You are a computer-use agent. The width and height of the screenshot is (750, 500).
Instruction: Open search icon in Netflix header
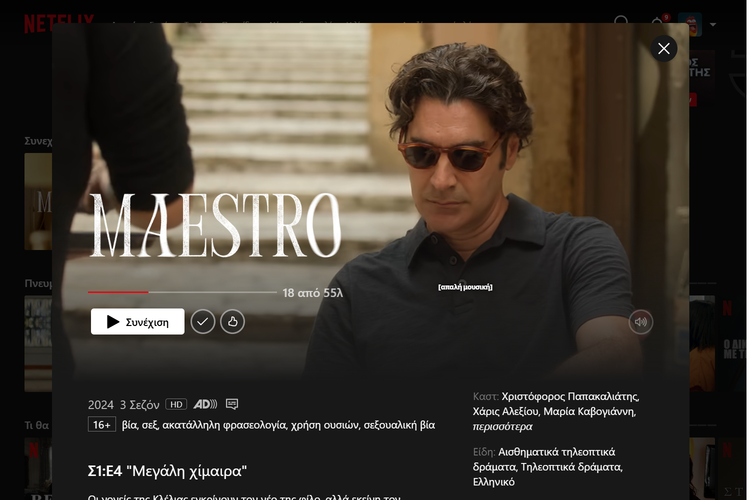621,22
